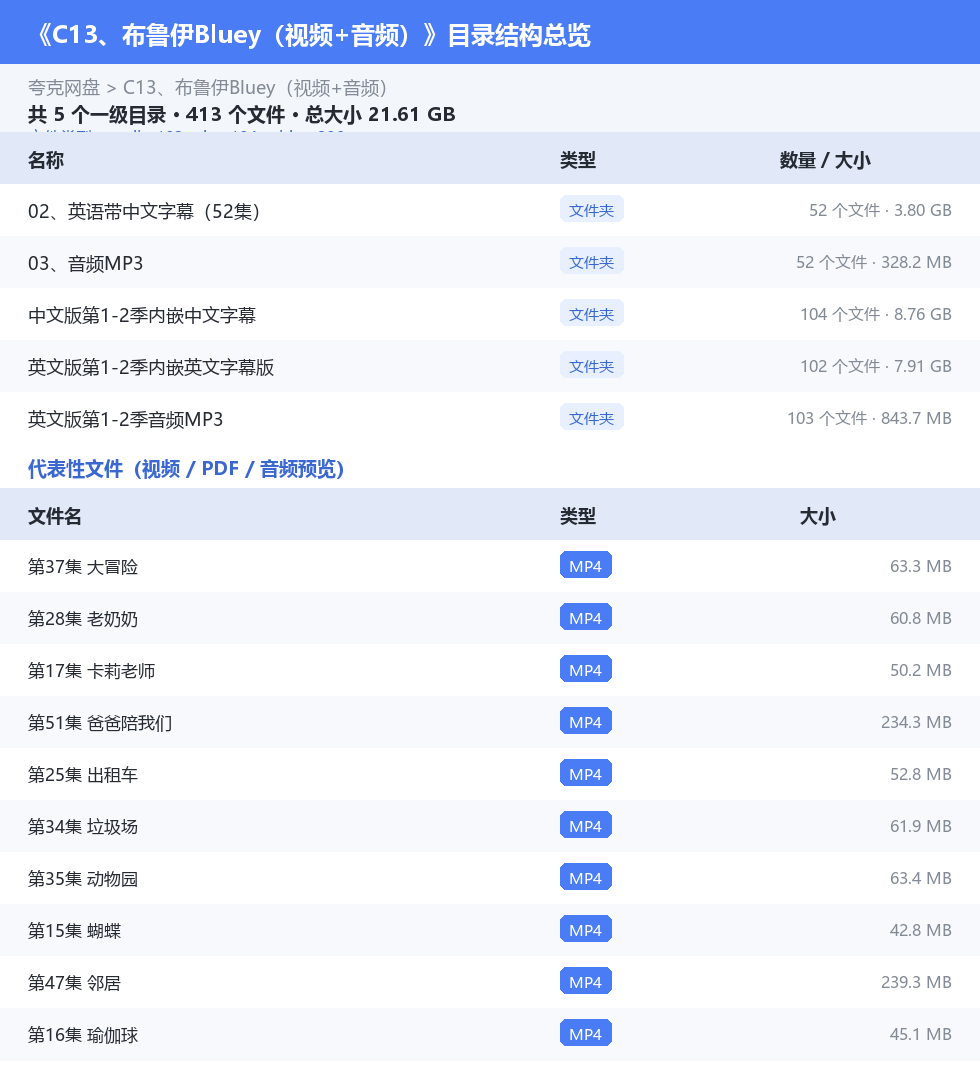
Task: Select file 第28集 老奶奶
Action: 83,619
